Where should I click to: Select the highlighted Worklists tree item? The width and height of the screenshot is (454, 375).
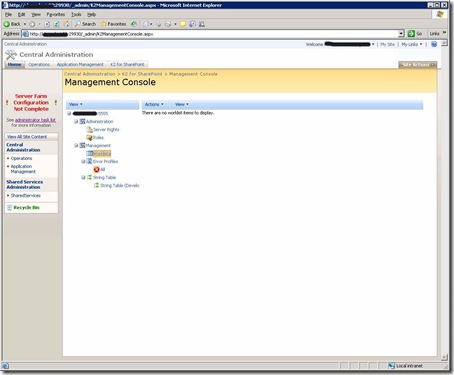point(102,153)
